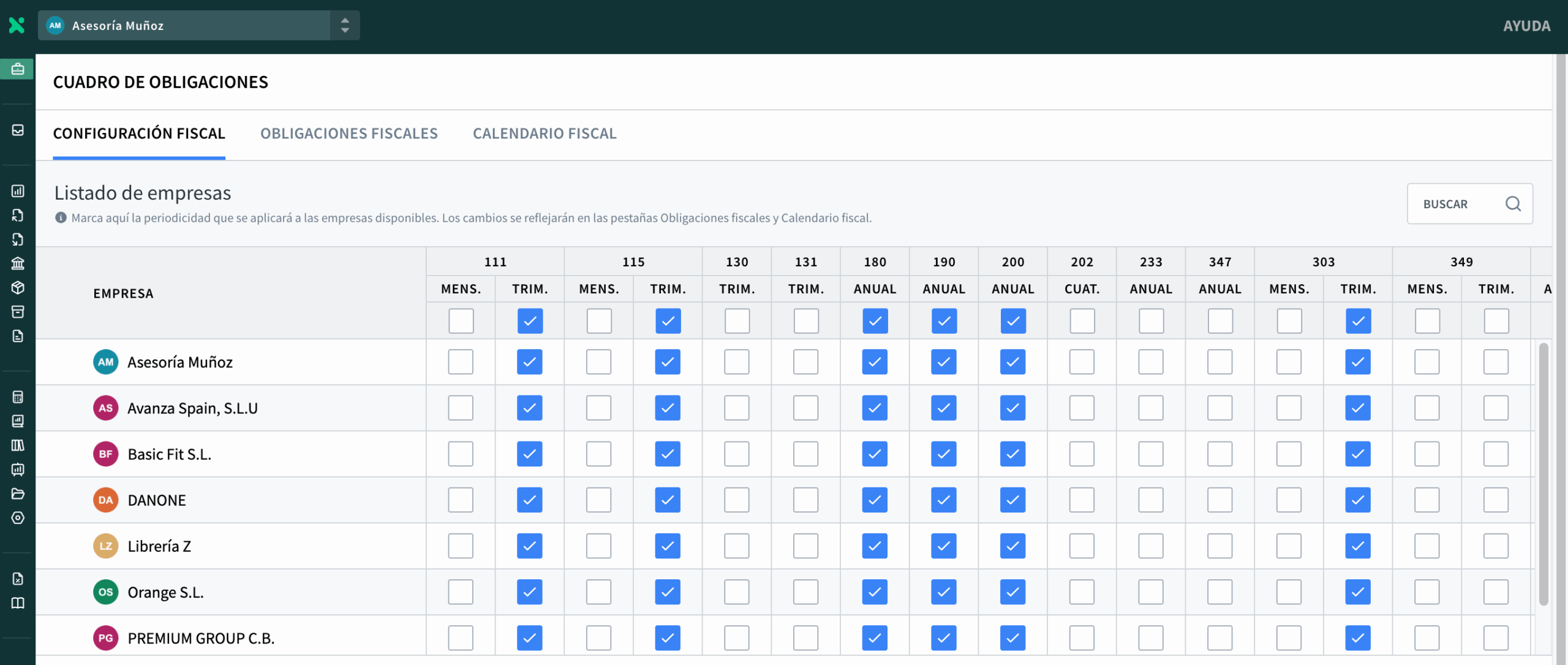
Task: Click the Basic Fit S.L. company name
Action: point(169,454)
